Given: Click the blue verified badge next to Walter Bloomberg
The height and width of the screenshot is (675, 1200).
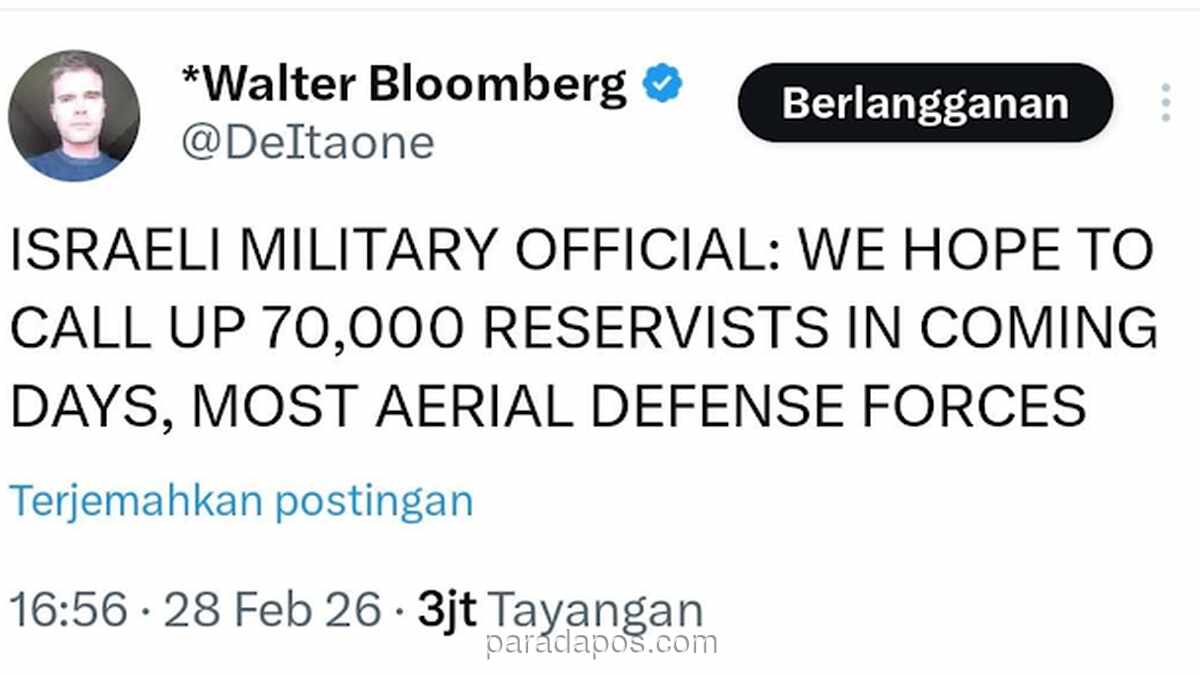Looking at the screenshot, I should (660, 82).
